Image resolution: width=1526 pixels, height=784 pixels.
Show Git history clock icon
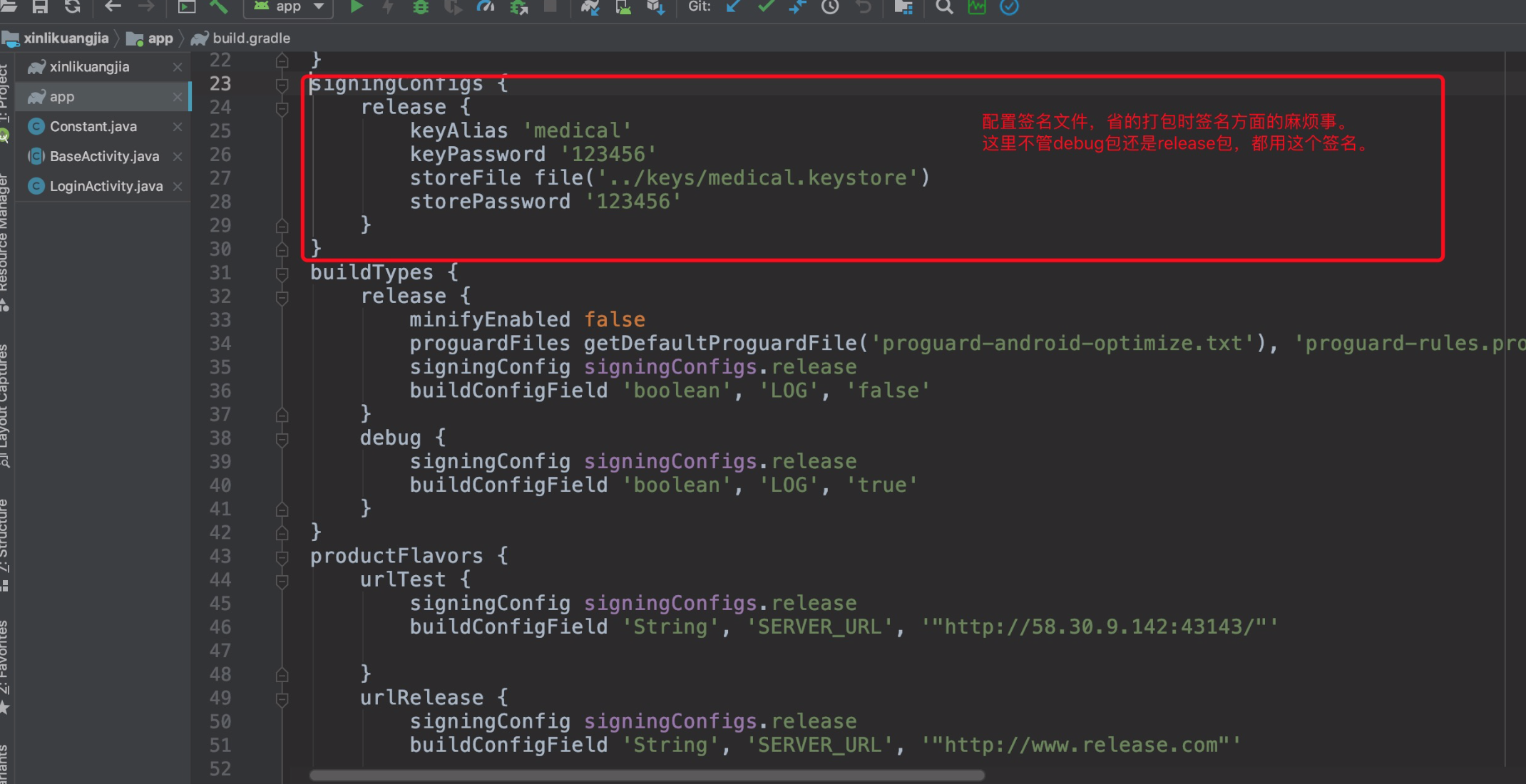coord(830,7)
